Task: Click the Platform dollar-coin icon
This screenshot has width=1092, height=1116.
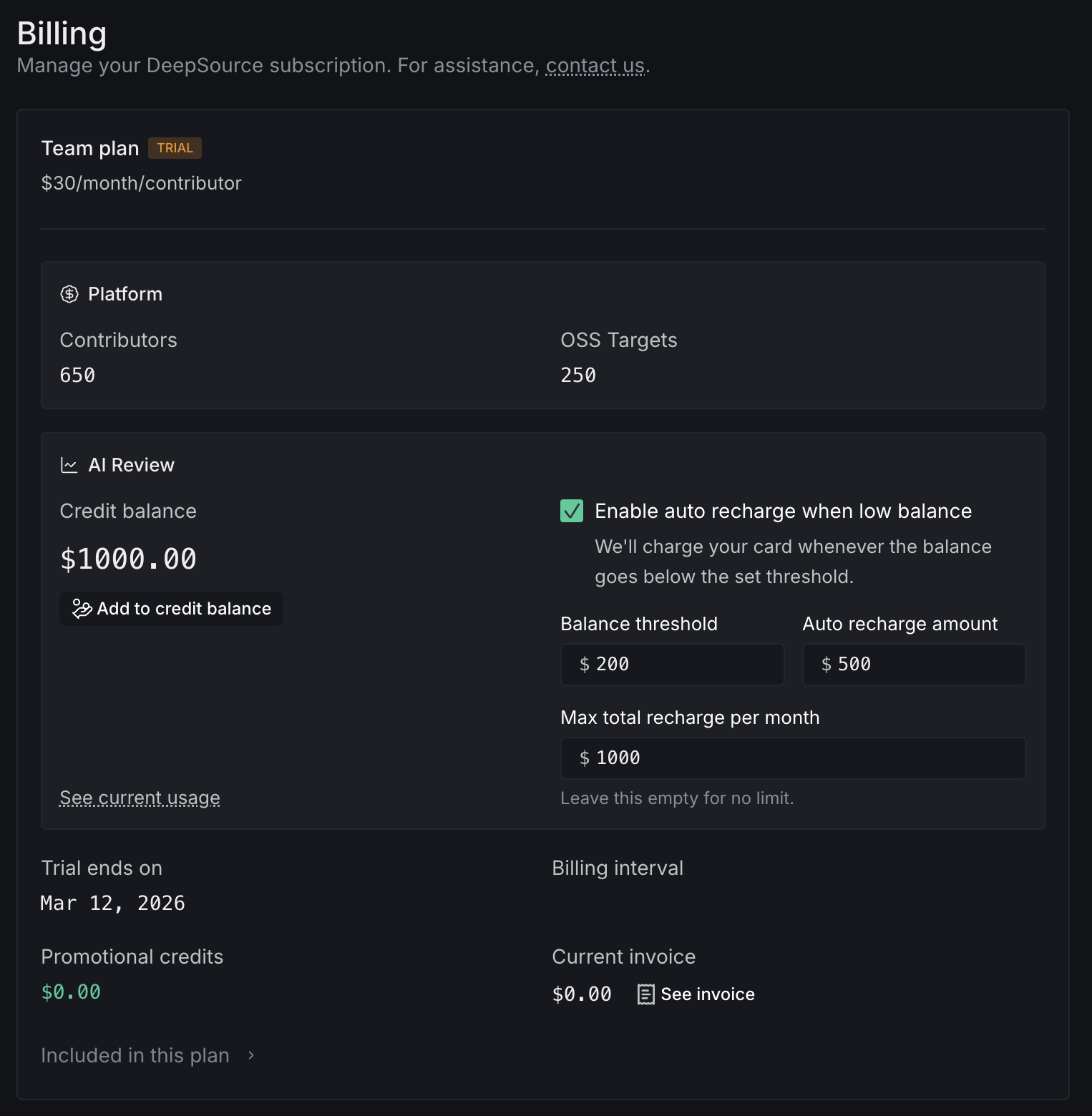Action: (x=69, y=294)
